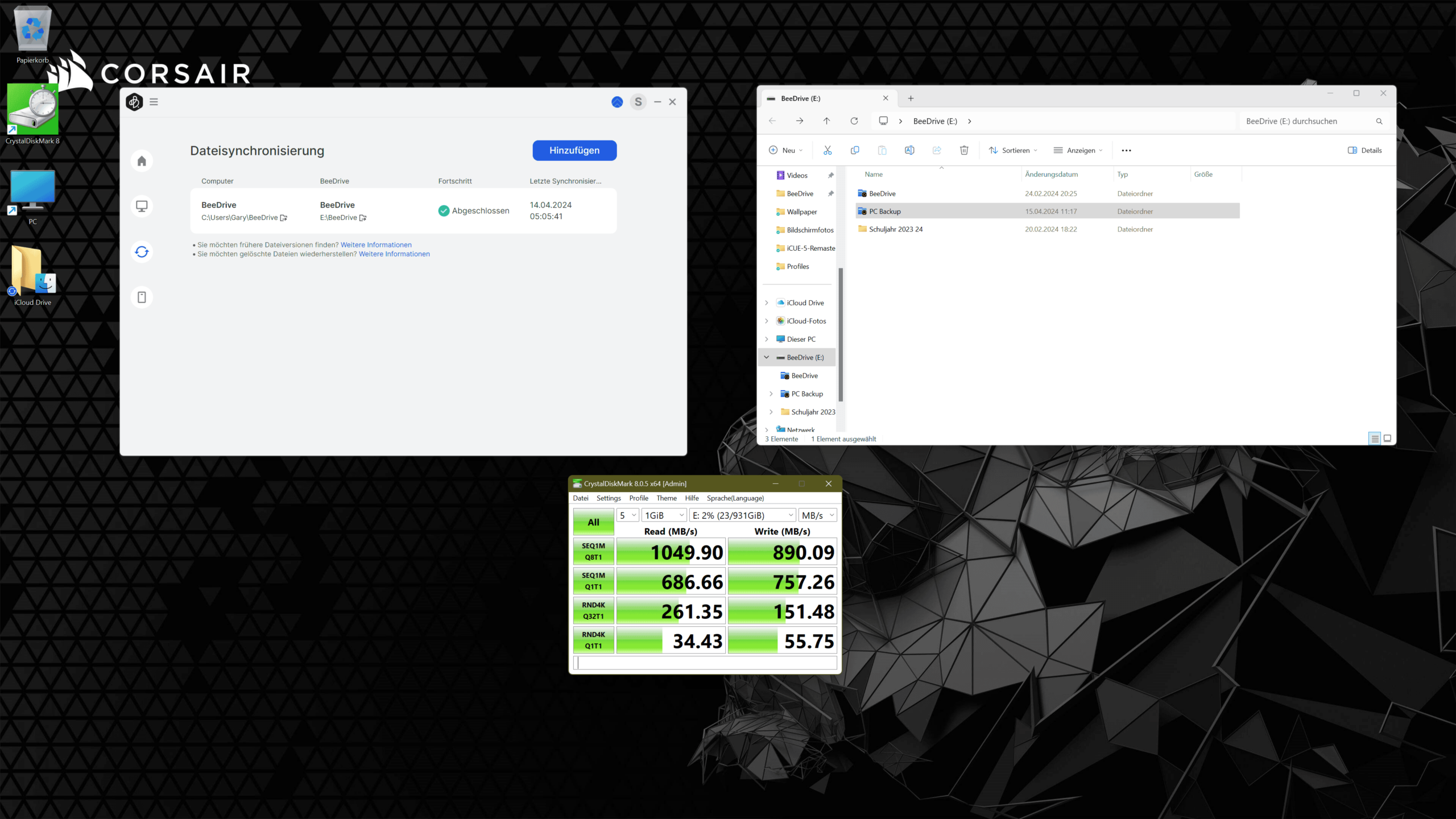Run All benchmarks in CrystalDiskMark
The width and height of the screenshot is (1456, 819).
coord(593,522)
